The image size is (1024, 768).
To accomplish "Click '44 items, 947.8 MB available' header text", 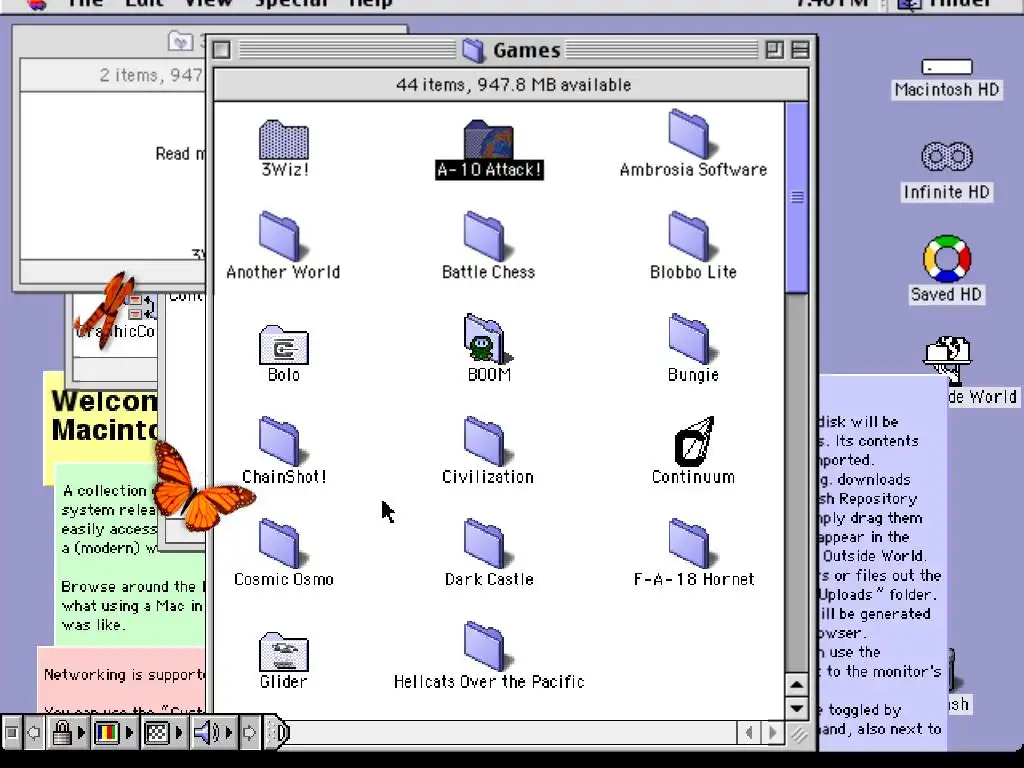I will coord(513,85).
